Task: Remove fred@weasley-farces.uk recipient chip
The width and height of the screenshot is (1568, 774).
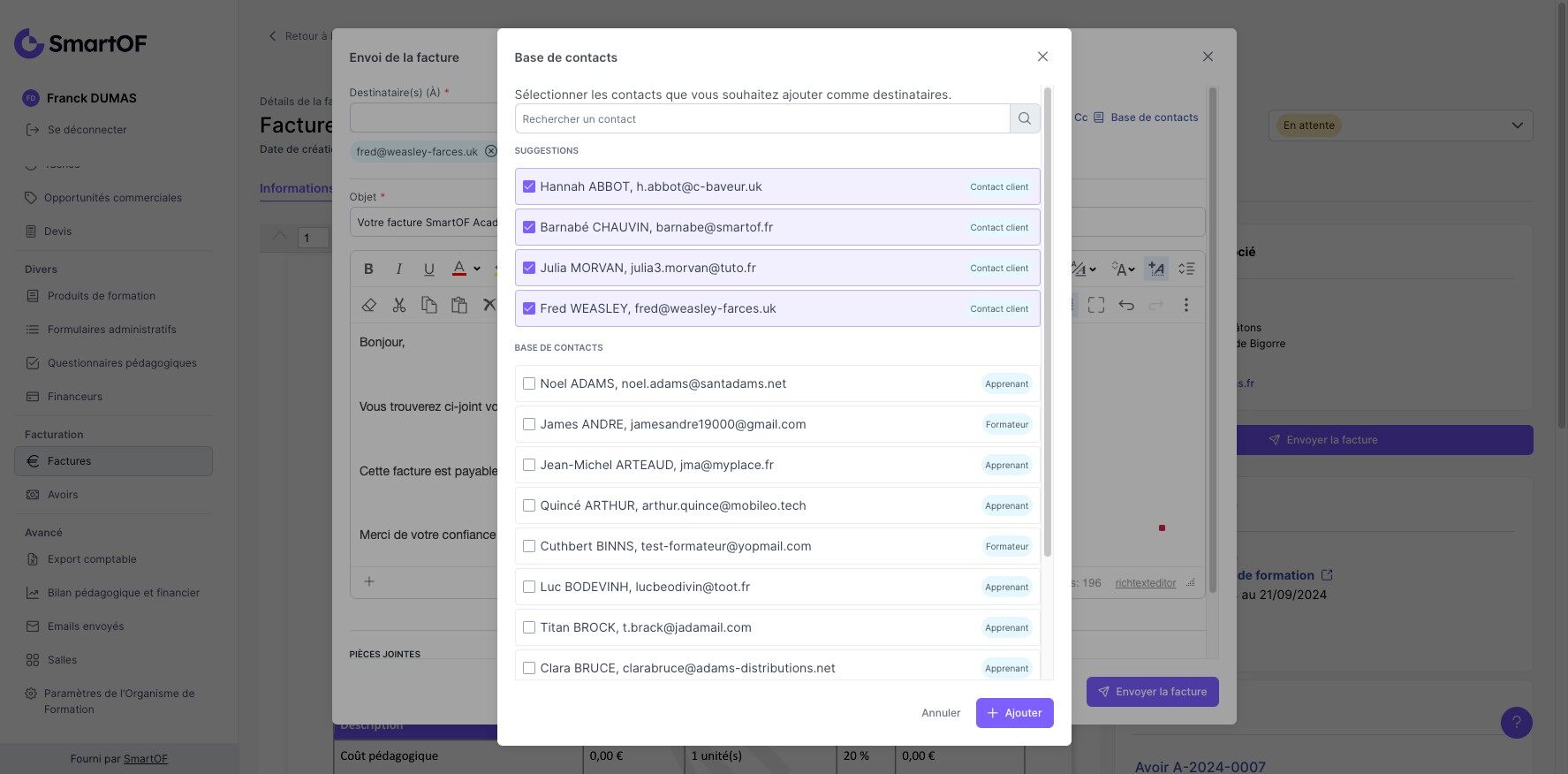Action: (x=491, y=151)
